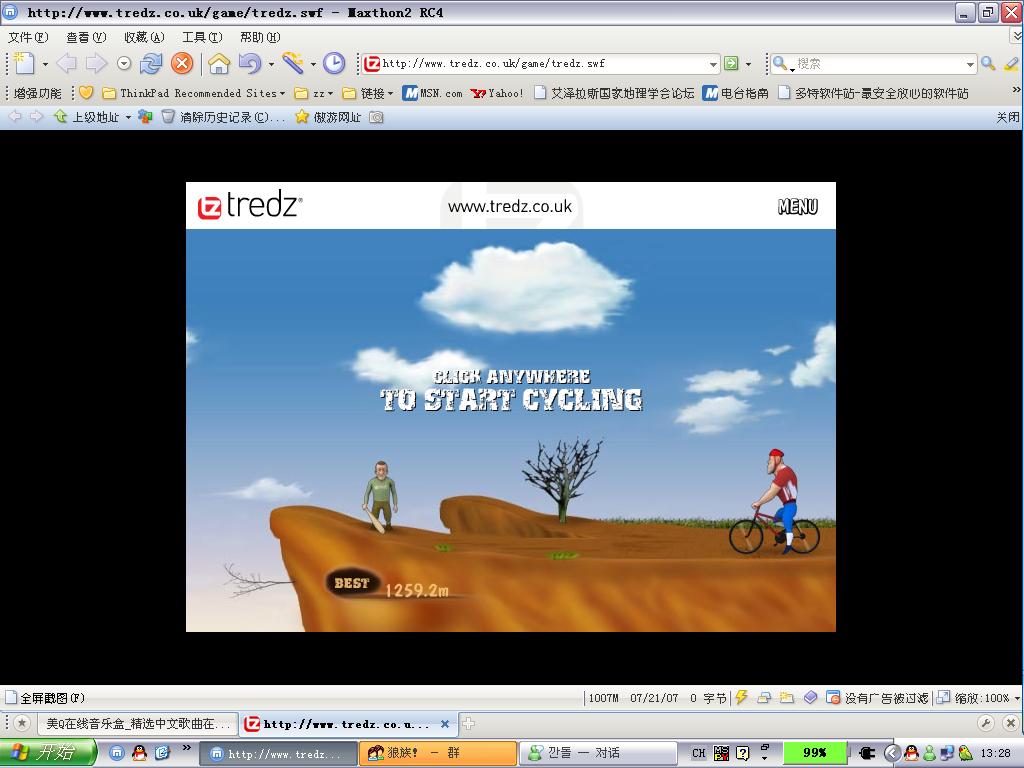
Task: Show hidden tray icons arrow
Action: click(x=892, y=753)
